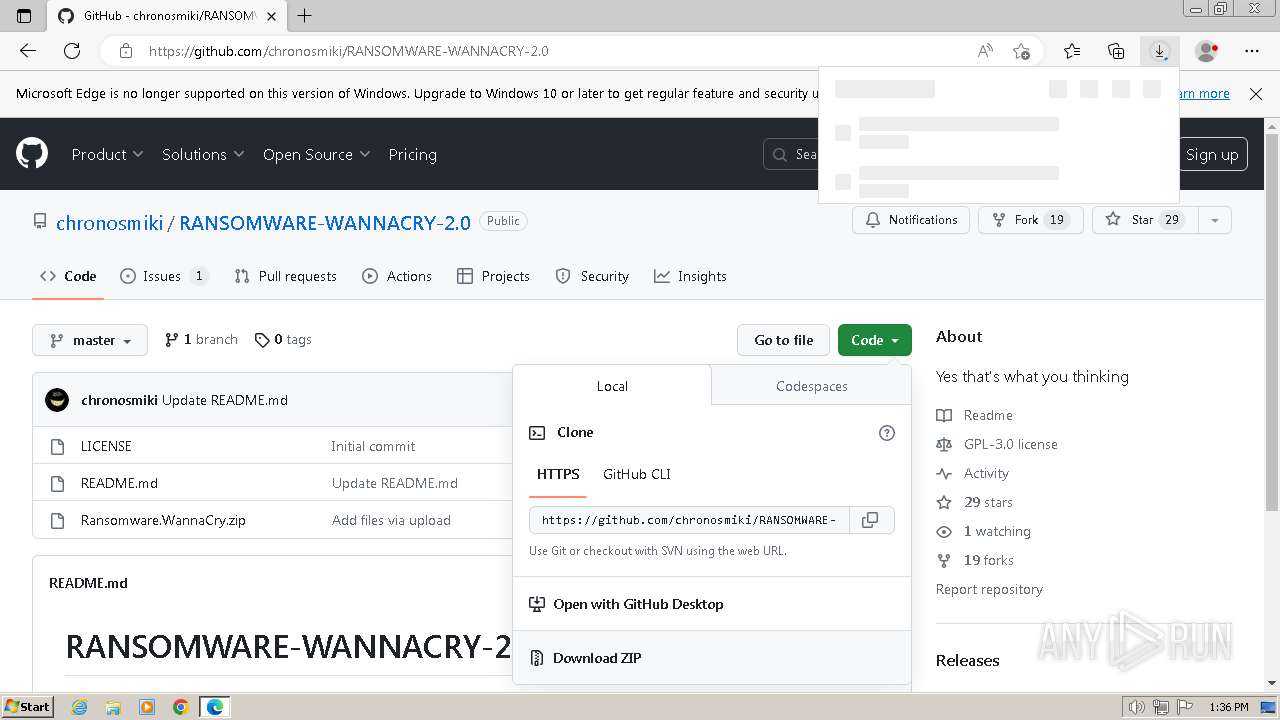The height and width of the screenshot is (720, 1280).
Task: Click the Edge taskbar icon
Action: pyautogui.click(x=215, y=707)
